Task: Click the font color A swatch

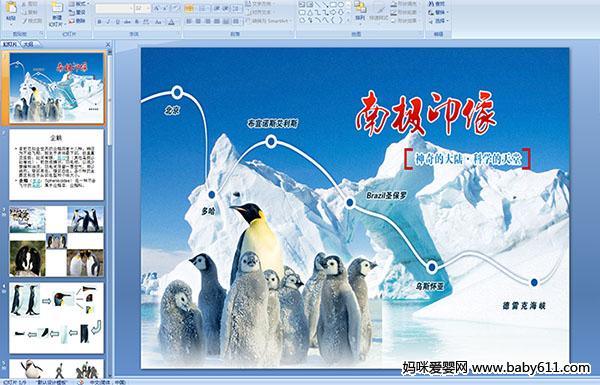Action: click(171, 22)
